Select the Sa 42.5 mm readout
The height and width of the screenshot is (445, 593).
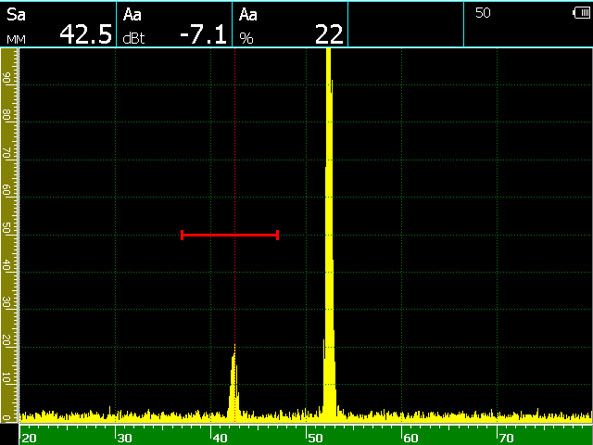click(58, 25)
